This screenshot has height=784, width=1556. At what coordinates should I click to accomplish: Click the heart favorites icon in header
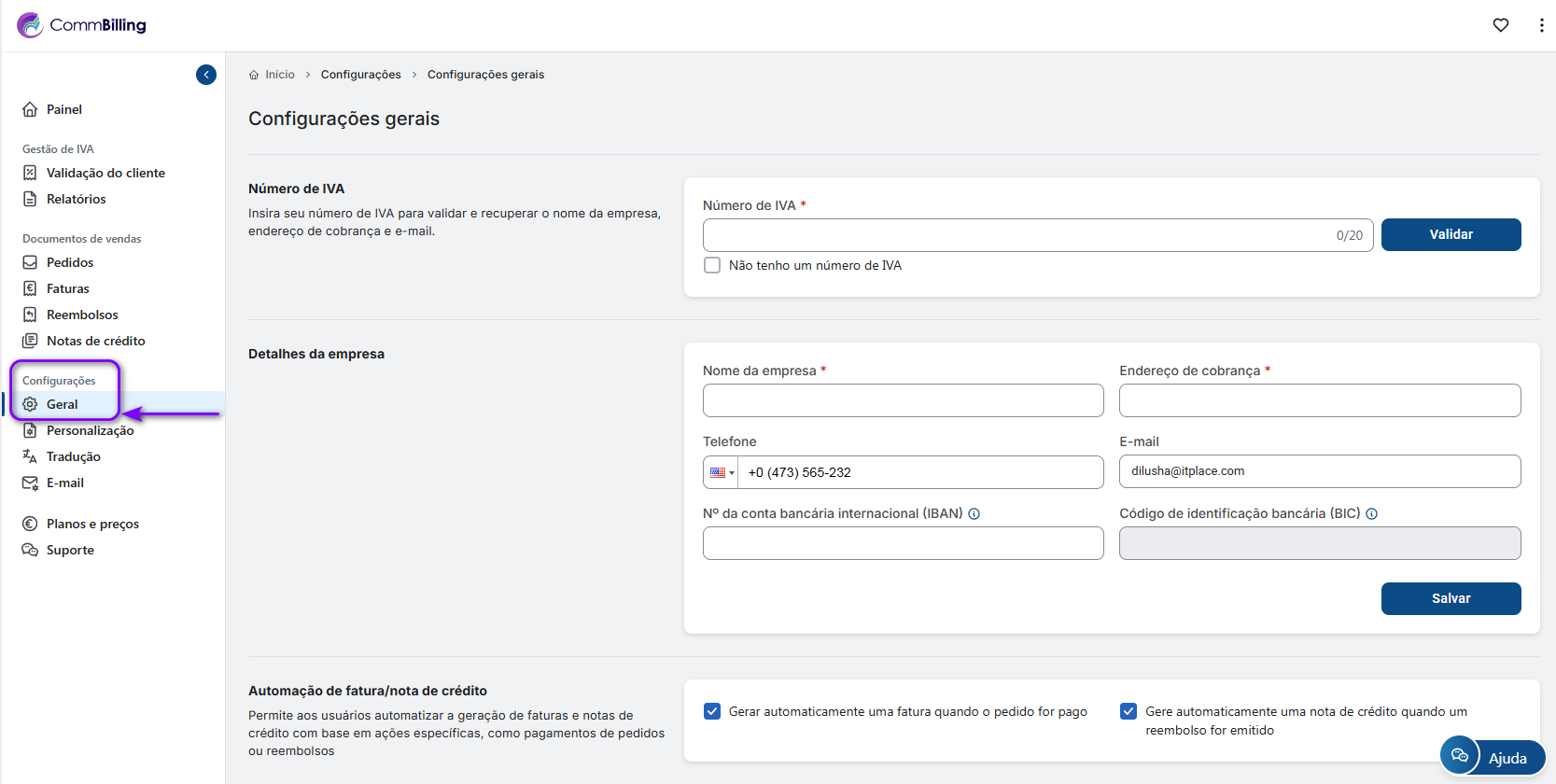click(1500, 25)
